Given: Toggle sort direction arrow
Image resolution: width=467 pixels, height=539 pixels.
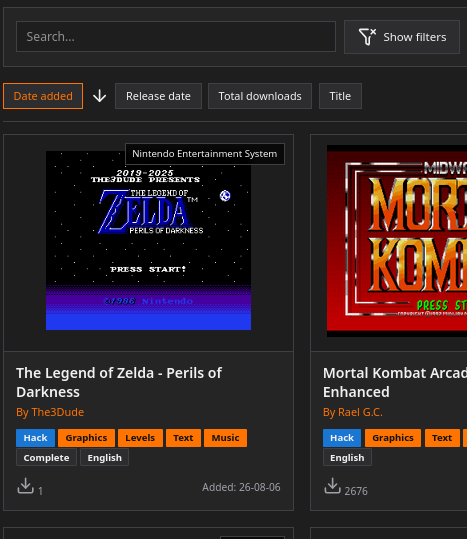Looking at the screenshot, I should (x=99, y=96).
